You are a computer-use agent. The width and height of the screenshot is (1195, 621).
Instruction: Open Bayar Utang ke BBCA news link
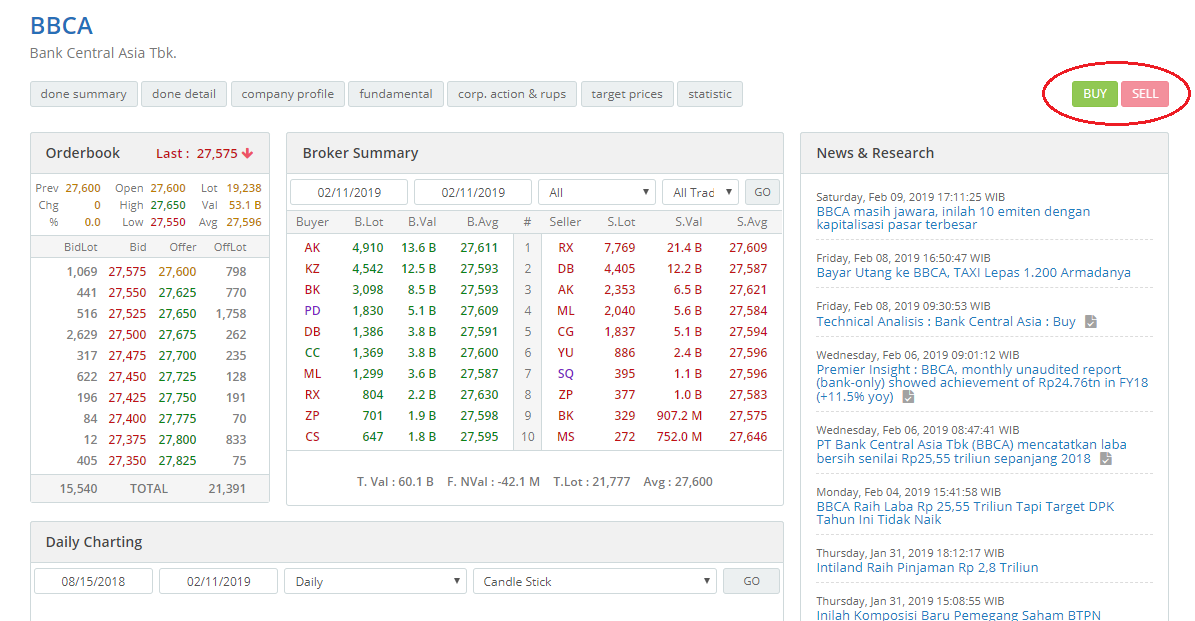point(973,273)
